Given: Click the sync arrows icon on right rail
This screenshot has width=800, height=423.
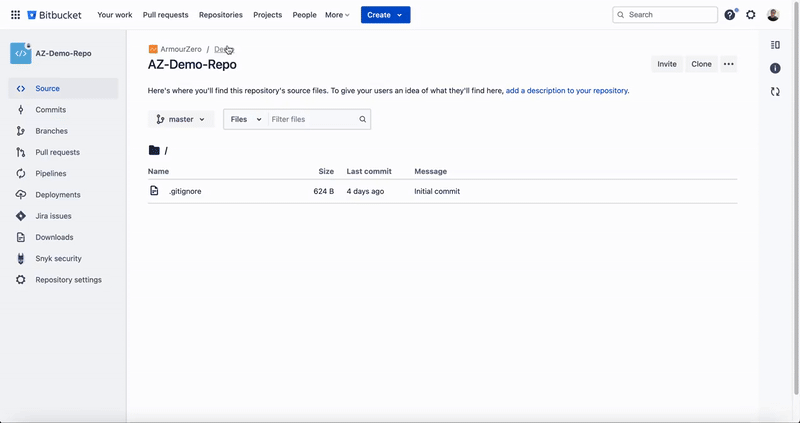Looking at the screenshot, I should [775, 92].
